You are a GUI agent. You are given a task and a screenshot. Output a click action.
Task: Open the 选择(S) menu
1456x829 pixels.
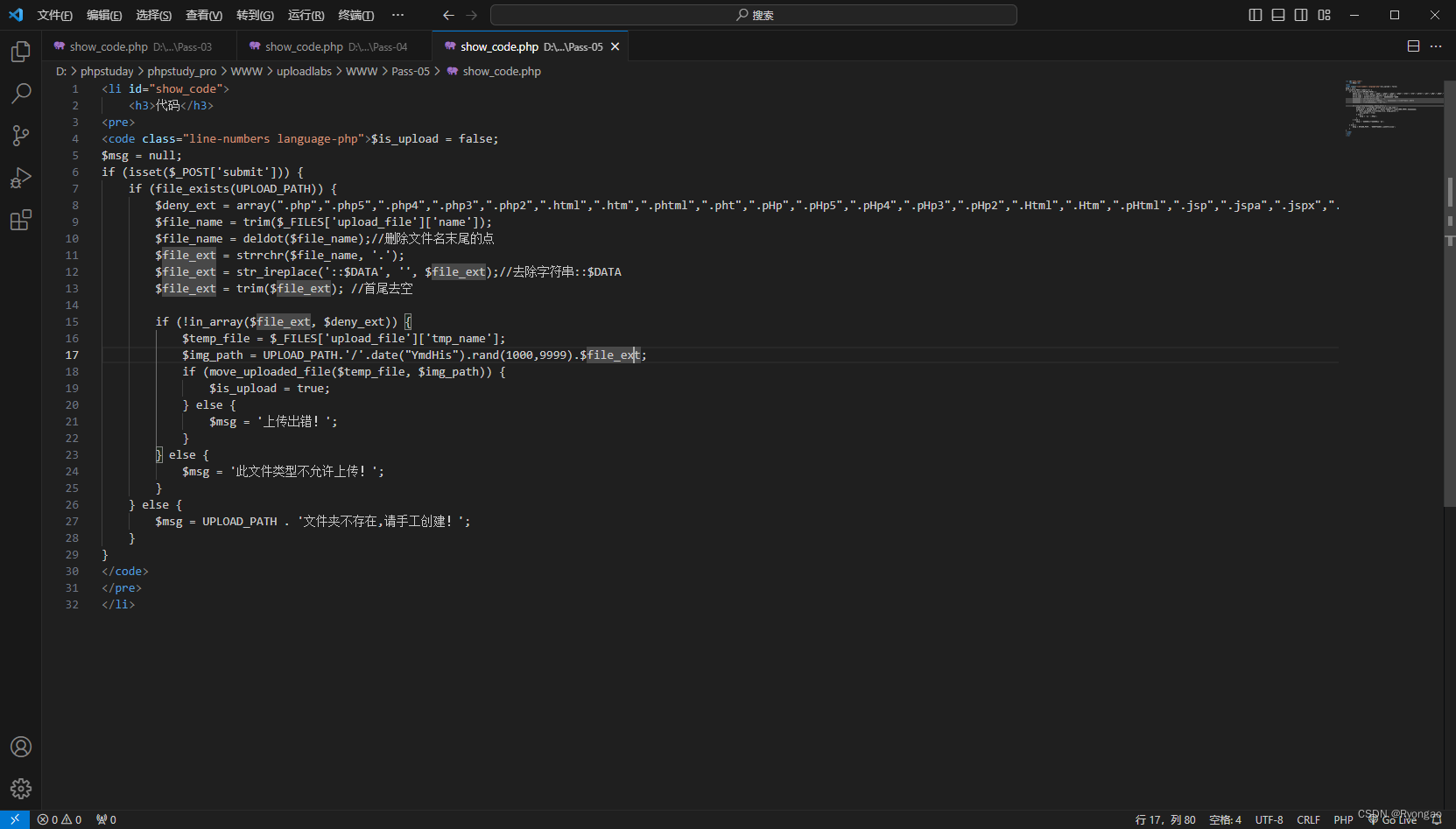pyautogui.click(x=154, y=15)
